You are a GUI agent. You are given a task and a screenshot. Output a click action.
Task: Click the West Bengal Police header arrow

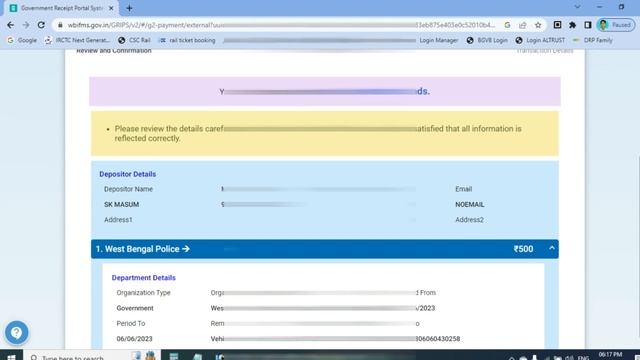[186, 249]
